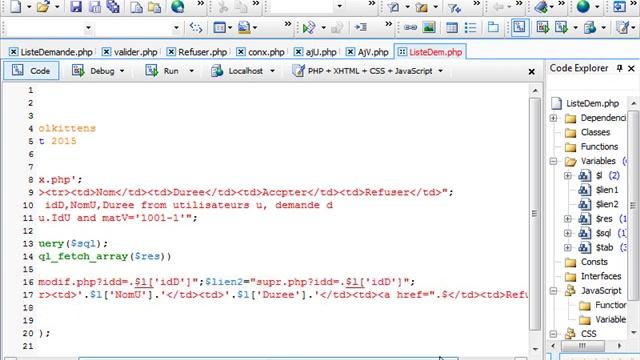
Task: Click the indent arrow icon
Action: 360,27
